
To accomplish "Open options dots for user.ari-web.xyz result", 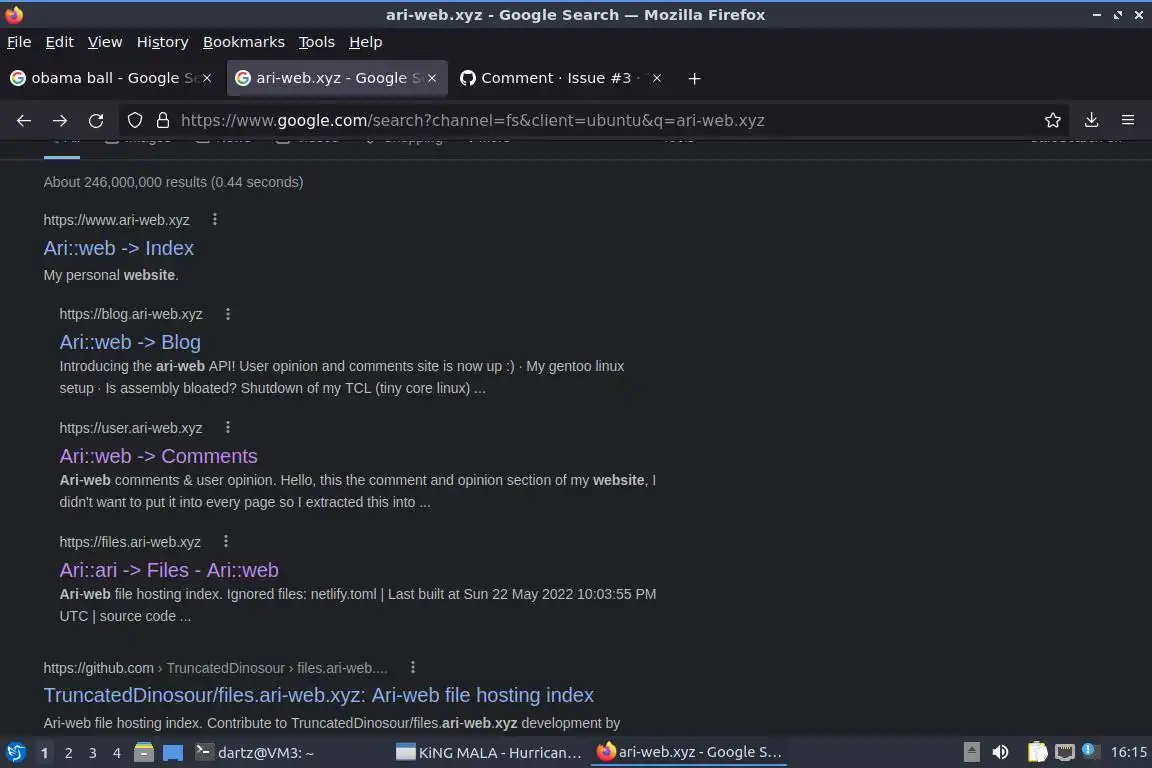I will coord(228,427).
